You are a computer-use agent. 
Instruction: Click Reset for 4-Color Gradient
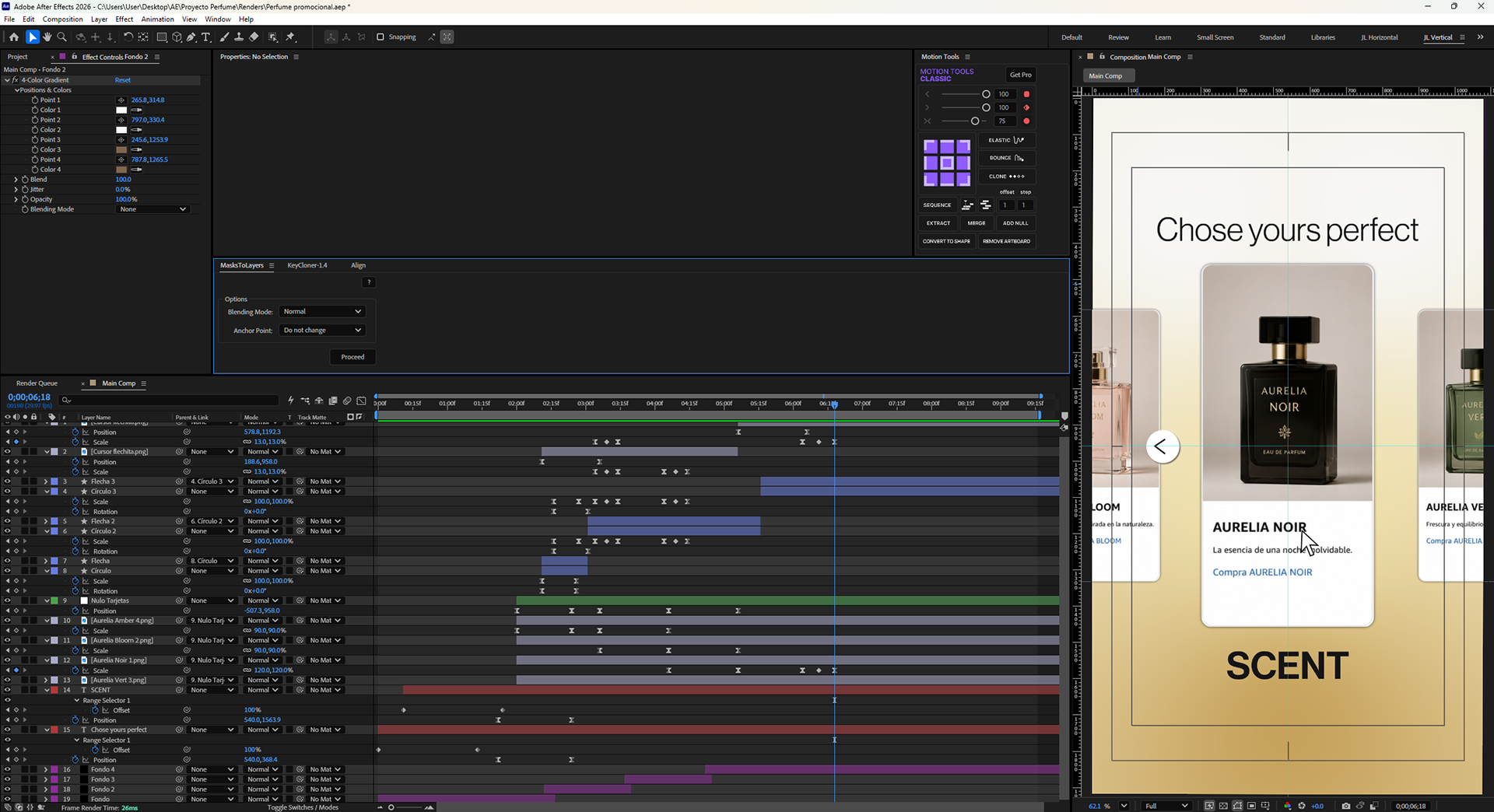pyautogui.click(x=123, y=80)
